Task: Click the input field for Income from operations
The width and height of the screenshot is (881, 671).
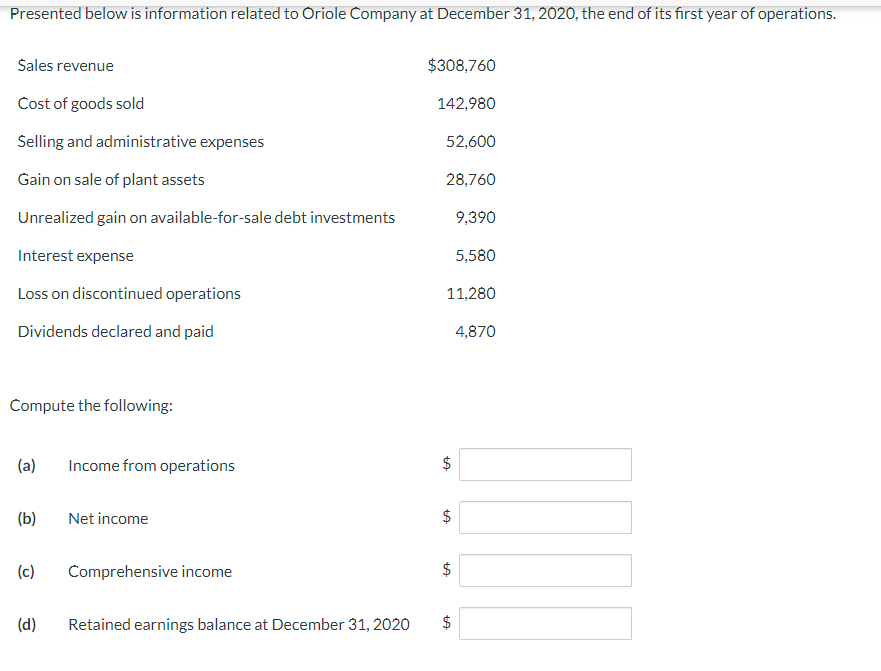Action: point(544,464)
